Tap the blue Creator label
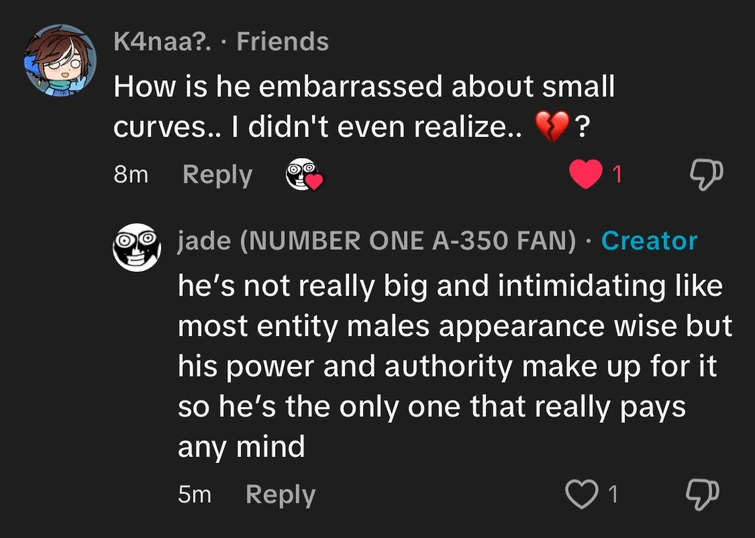 tap(649, 241)
